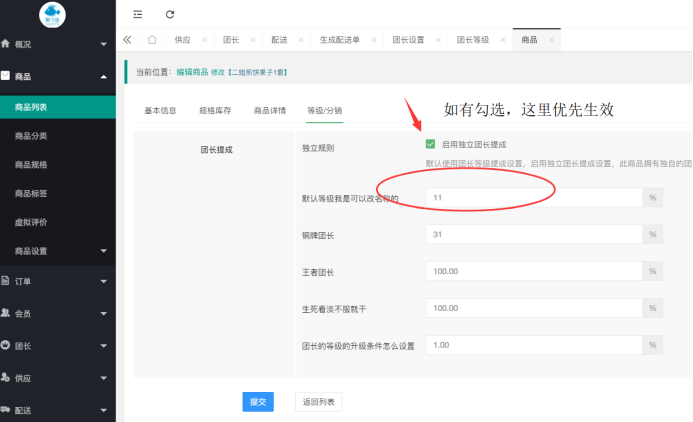Close the 供应 tab with its x icon

[x=204, y=40]
